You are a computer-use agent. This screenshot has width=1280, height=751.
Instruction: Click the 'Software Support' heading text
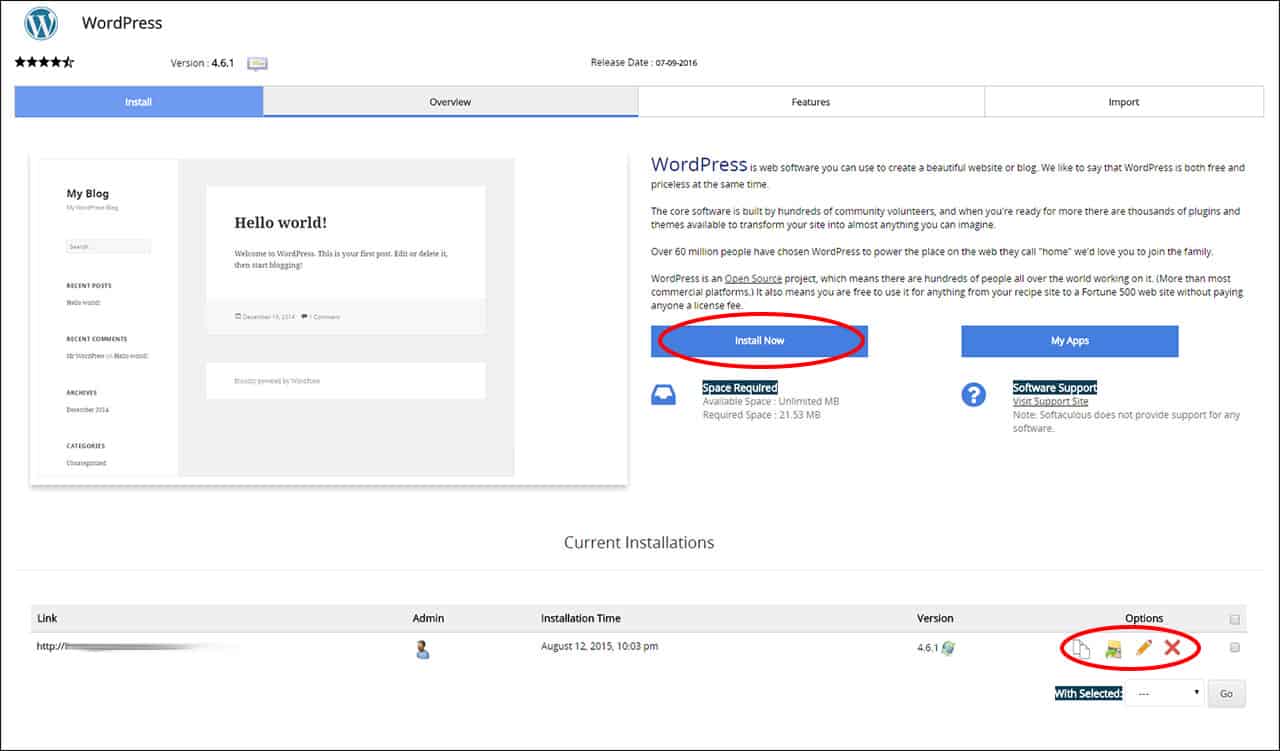(x=1055, y=388)
